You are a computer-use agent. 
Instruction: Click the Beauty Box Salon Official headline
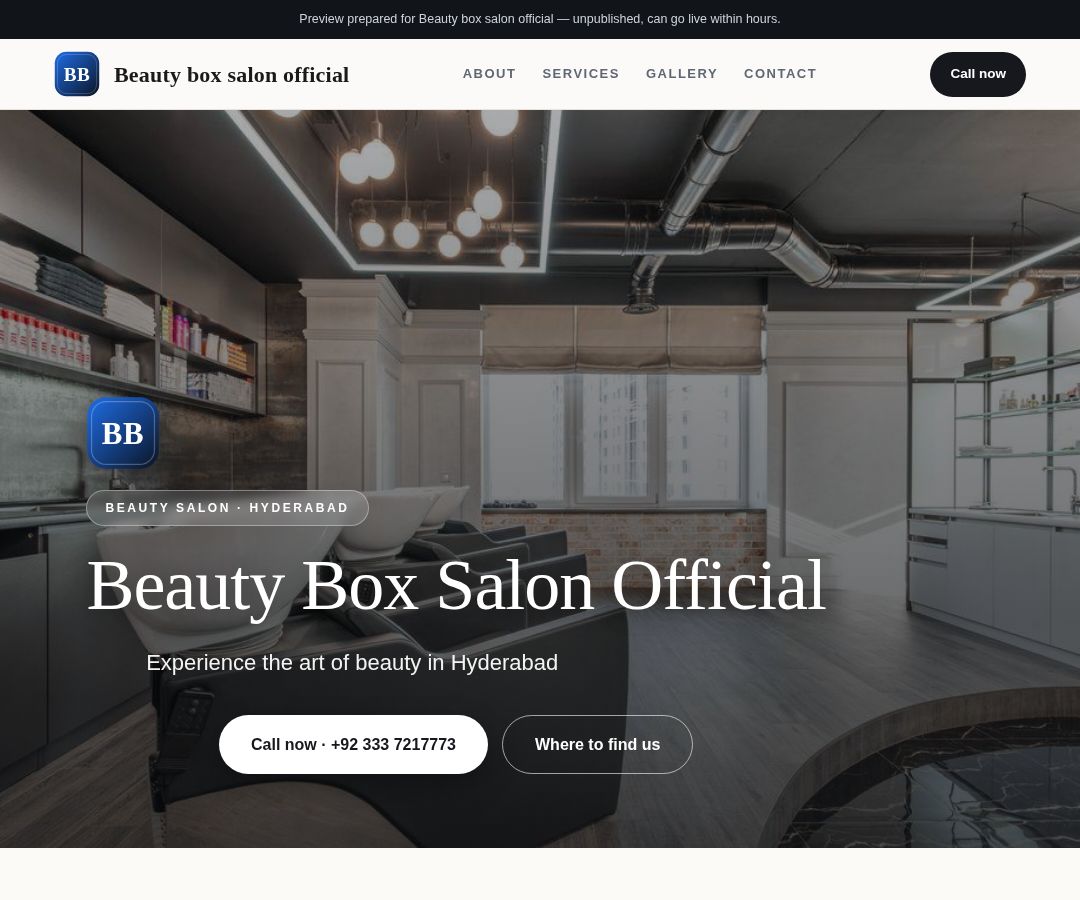[x=456, y=586]
